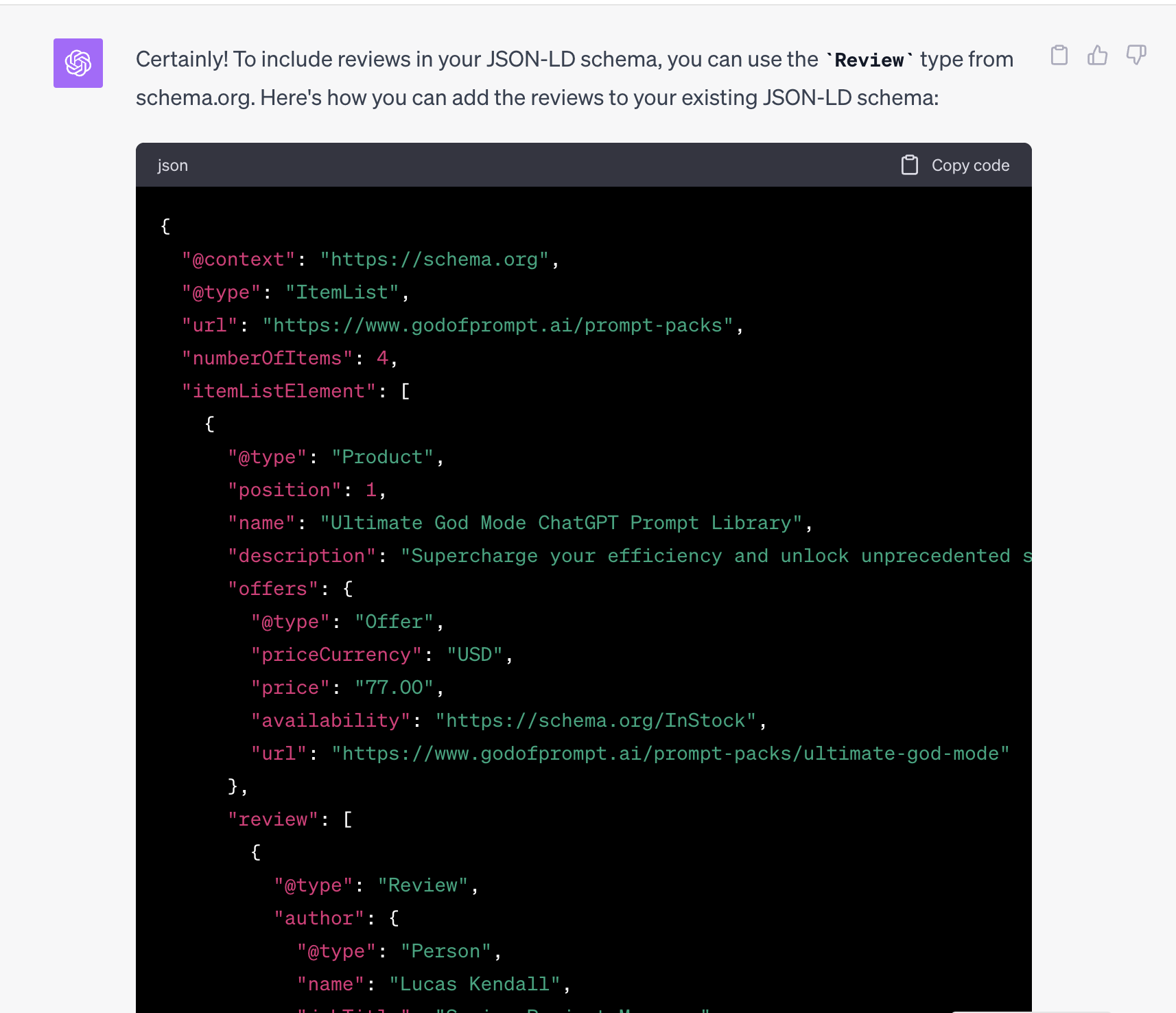
Task: Click the inline Review code term
Action: 869,60
